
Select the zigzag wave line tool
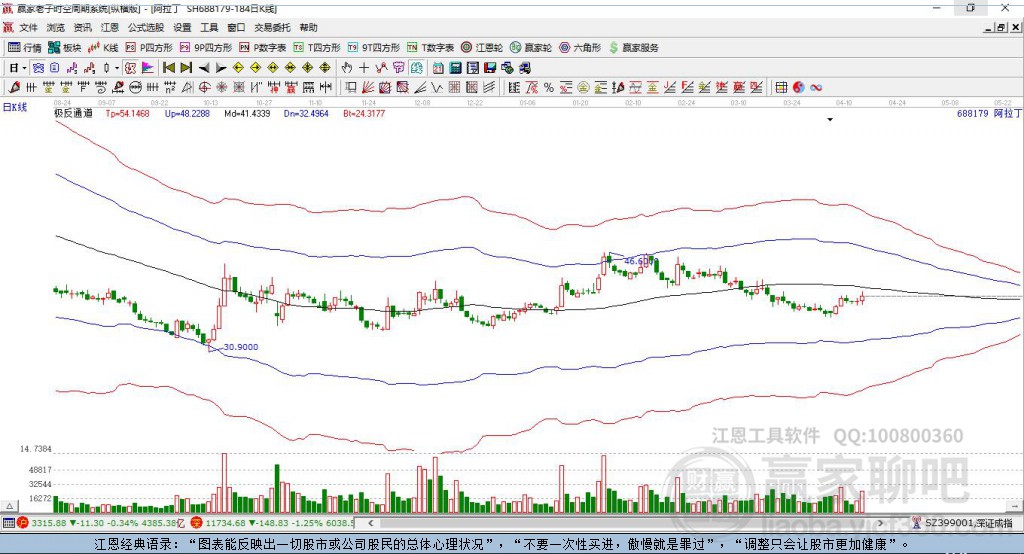[437, 88]
